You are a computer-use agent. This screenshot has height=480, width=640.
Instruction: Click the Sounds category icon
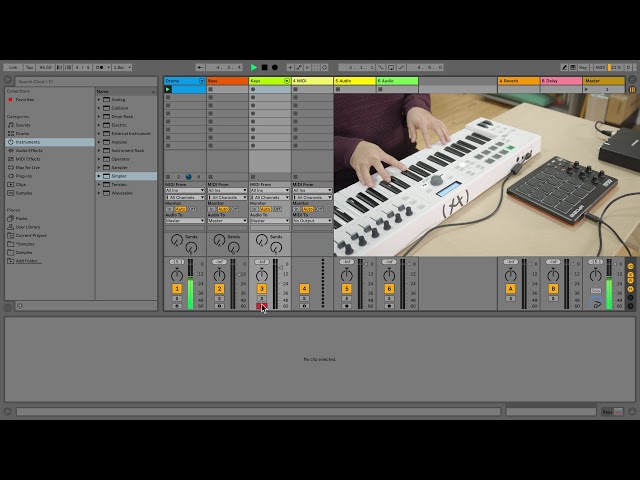point(11,125)
